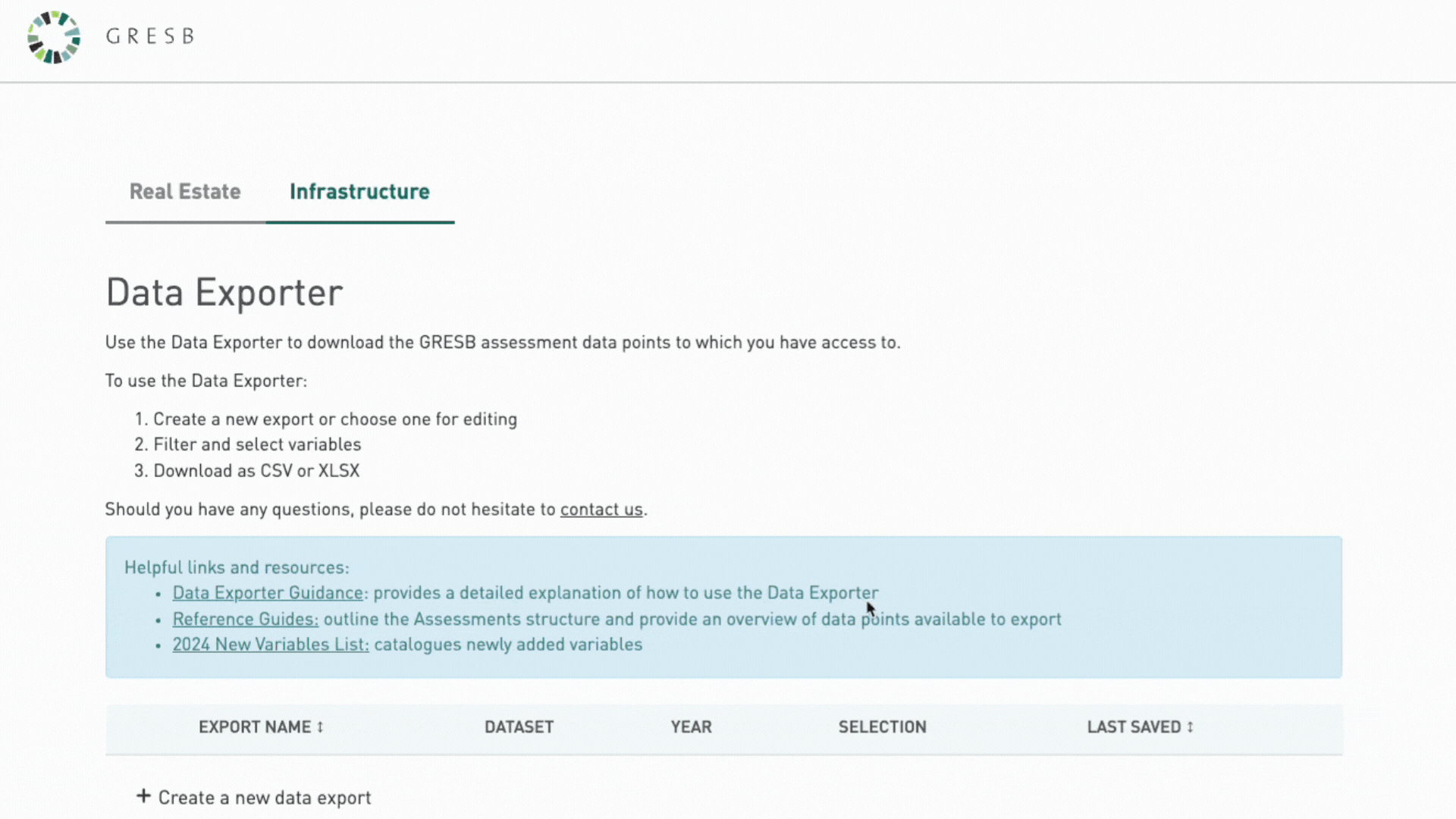Screen dimensions: 1456x819
Task: Switch to the Real Estate tab
Action: click(x=185, y=192)
